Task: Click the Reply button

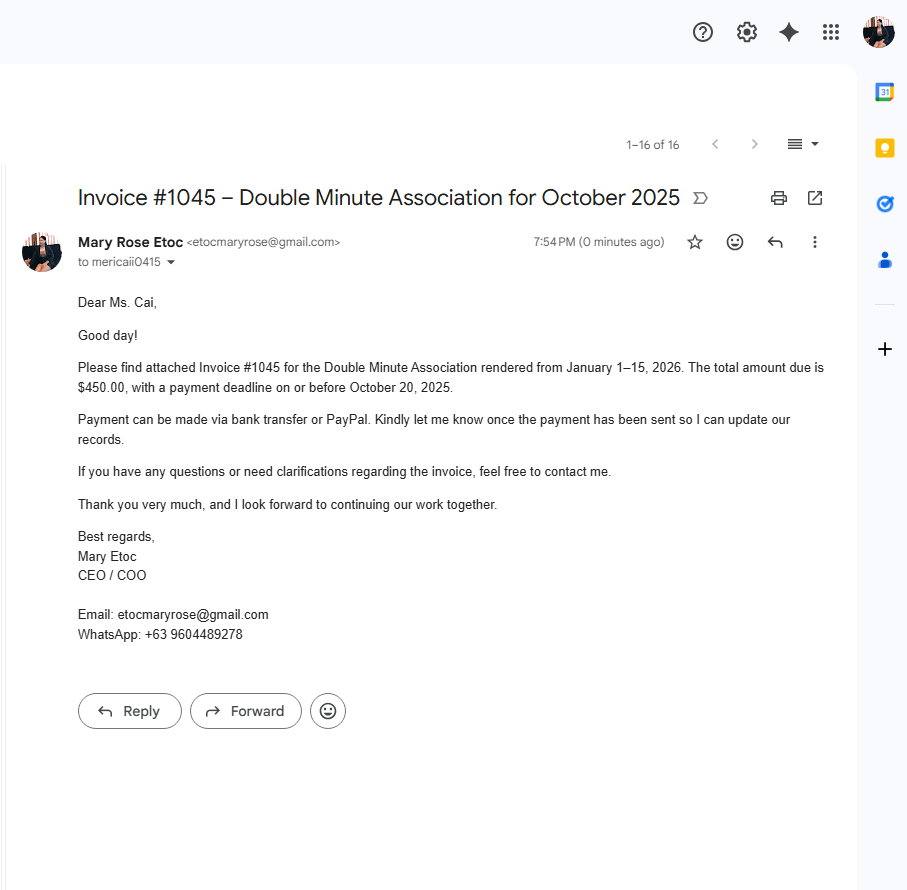Action: [130, 711]
